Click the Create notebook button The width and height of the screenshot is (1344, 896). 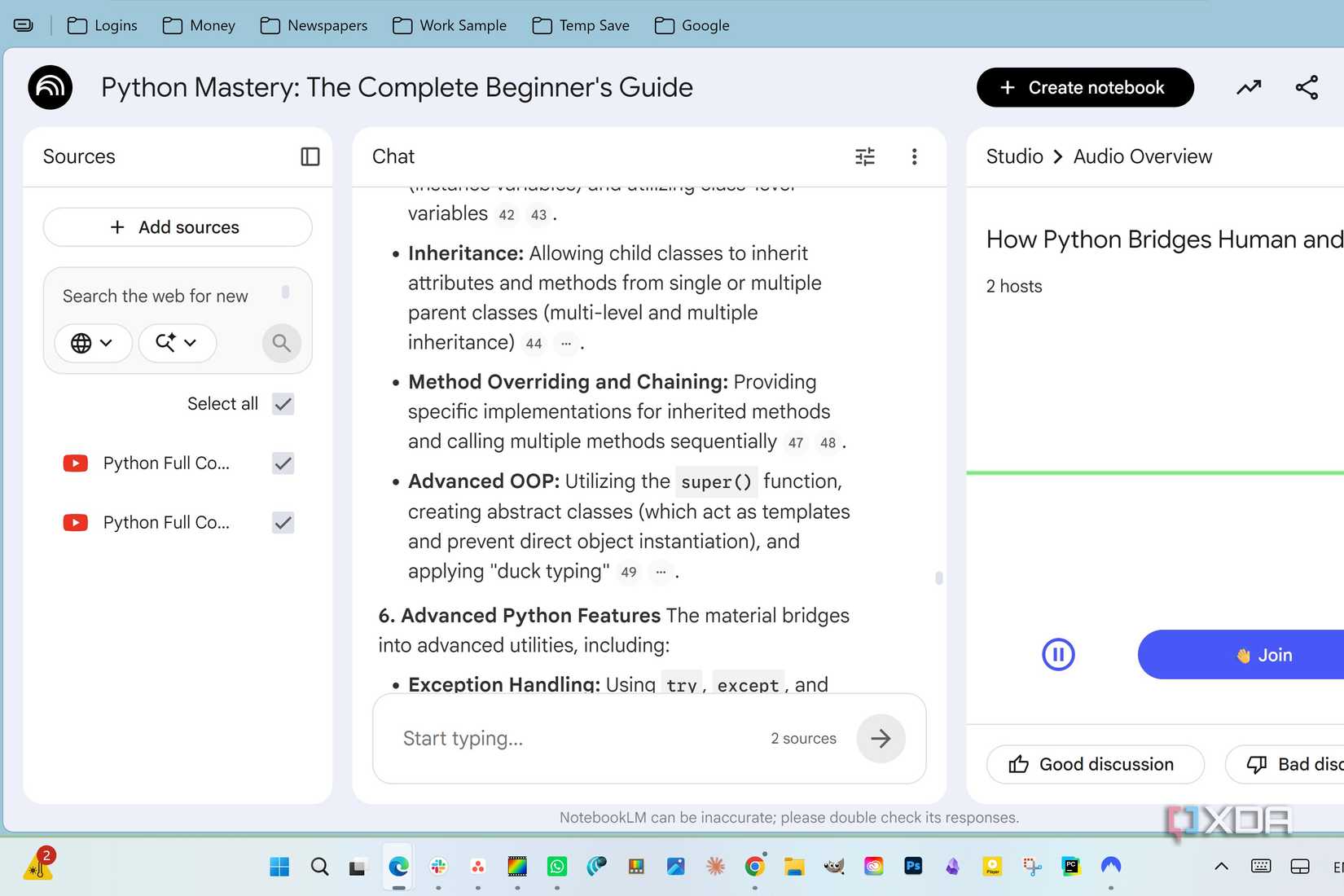1085,87
